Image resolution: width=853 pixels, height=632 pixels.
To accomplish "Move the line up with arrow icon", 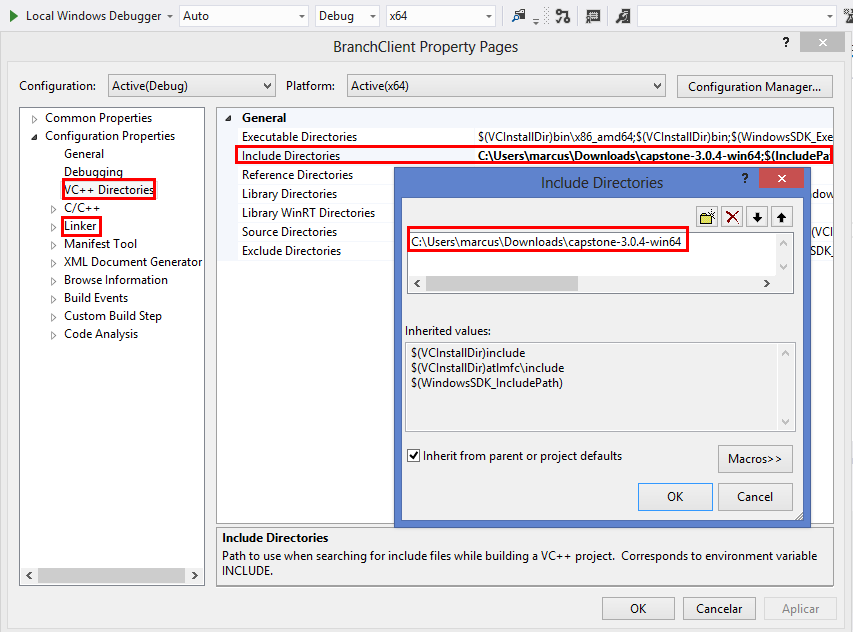I will coord(781,218).
